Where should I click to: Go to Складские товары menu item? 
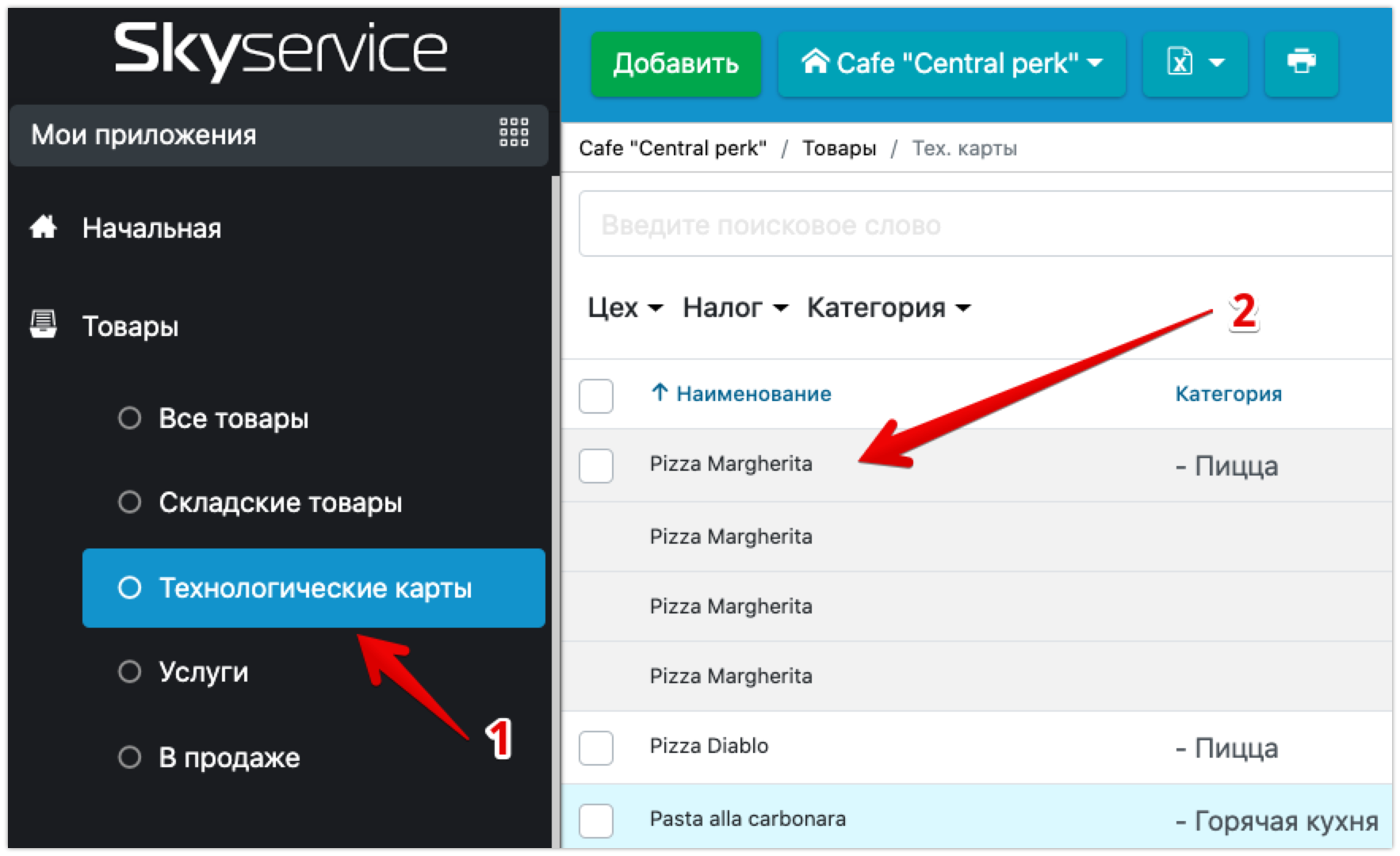tap(280, 503)
